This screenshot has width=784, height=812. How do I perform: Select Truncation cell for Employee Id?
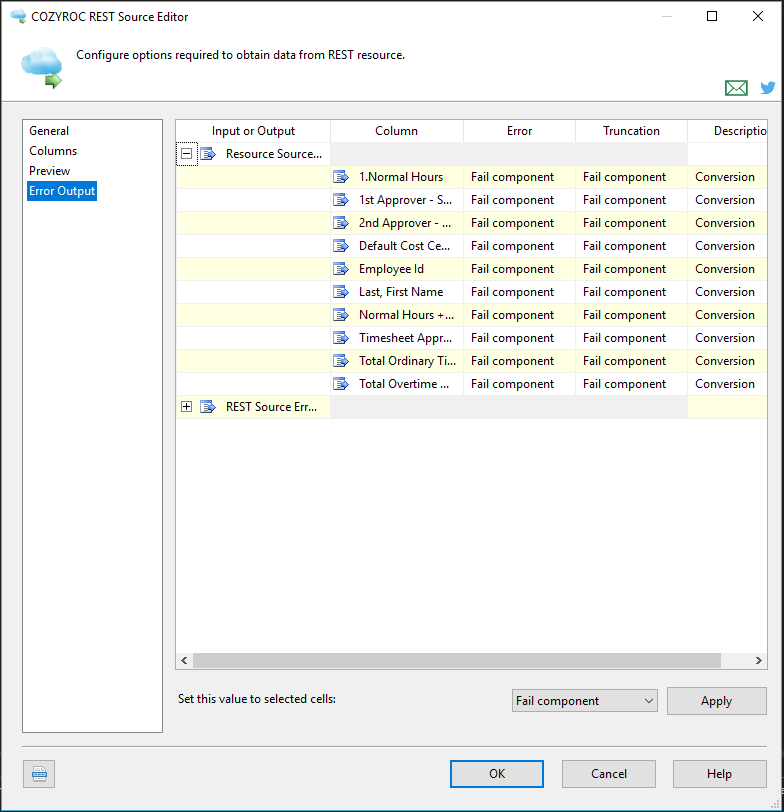coord(631,269)
